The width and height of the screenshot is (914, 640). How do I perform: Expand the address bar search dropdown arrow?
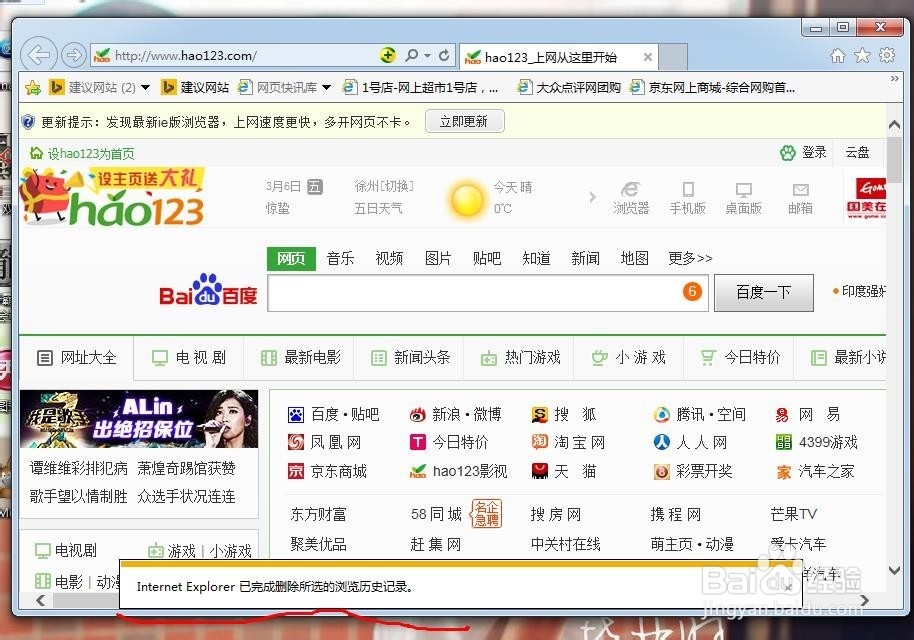click(x=427, y=55)
